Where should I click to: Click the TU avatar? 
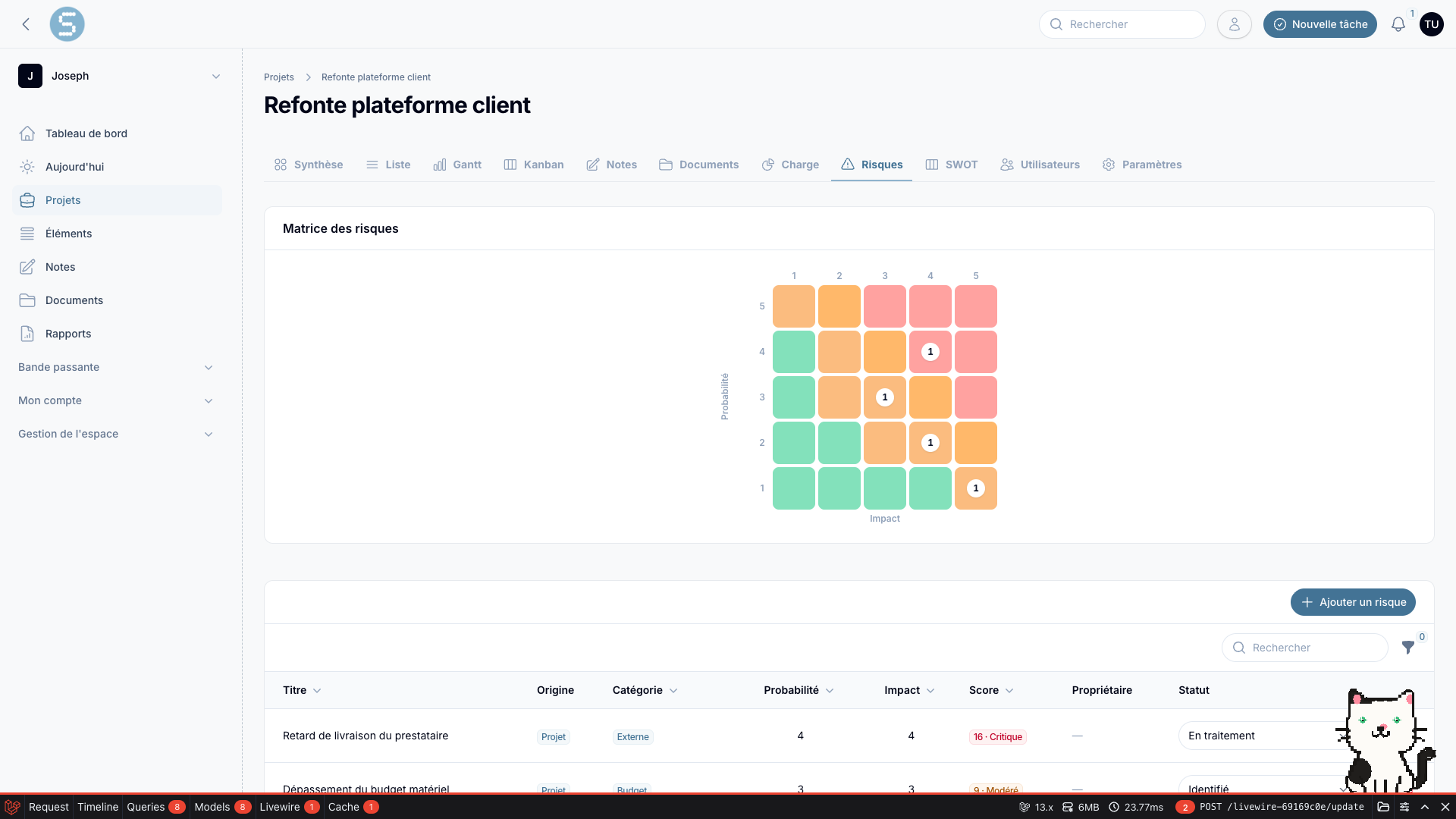click(x=1431, y=24)
